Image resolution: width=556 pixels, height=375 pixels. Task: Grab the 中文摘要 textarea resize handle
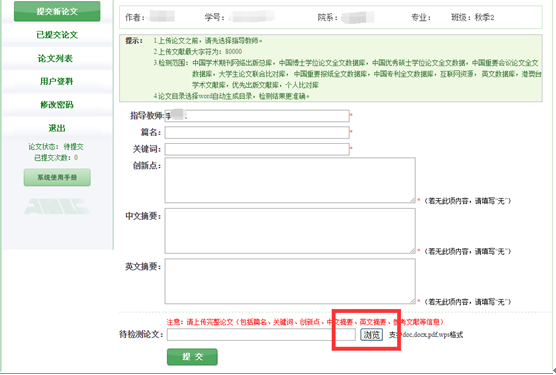tap(412, 251)
